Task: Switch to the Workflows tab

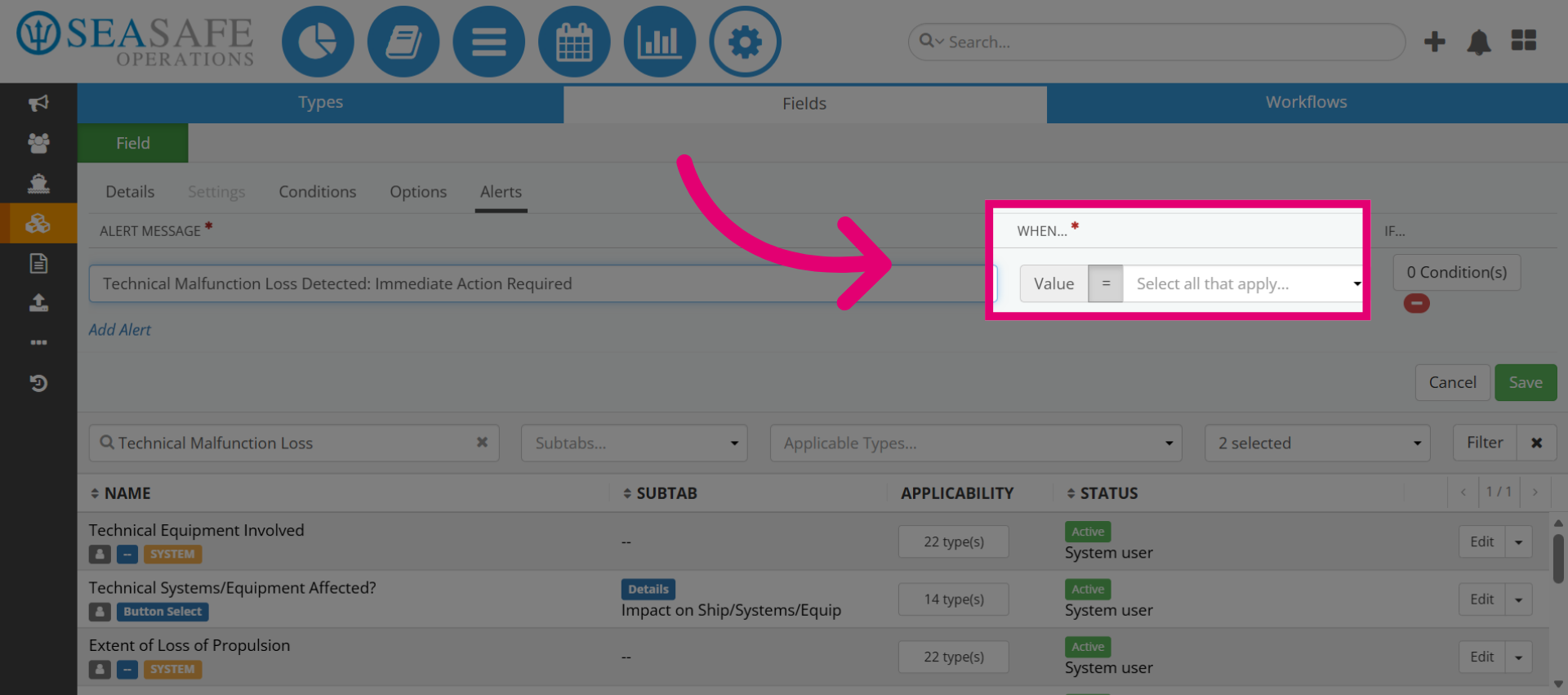Action: pyautogui.click(x=1307, y=103)
